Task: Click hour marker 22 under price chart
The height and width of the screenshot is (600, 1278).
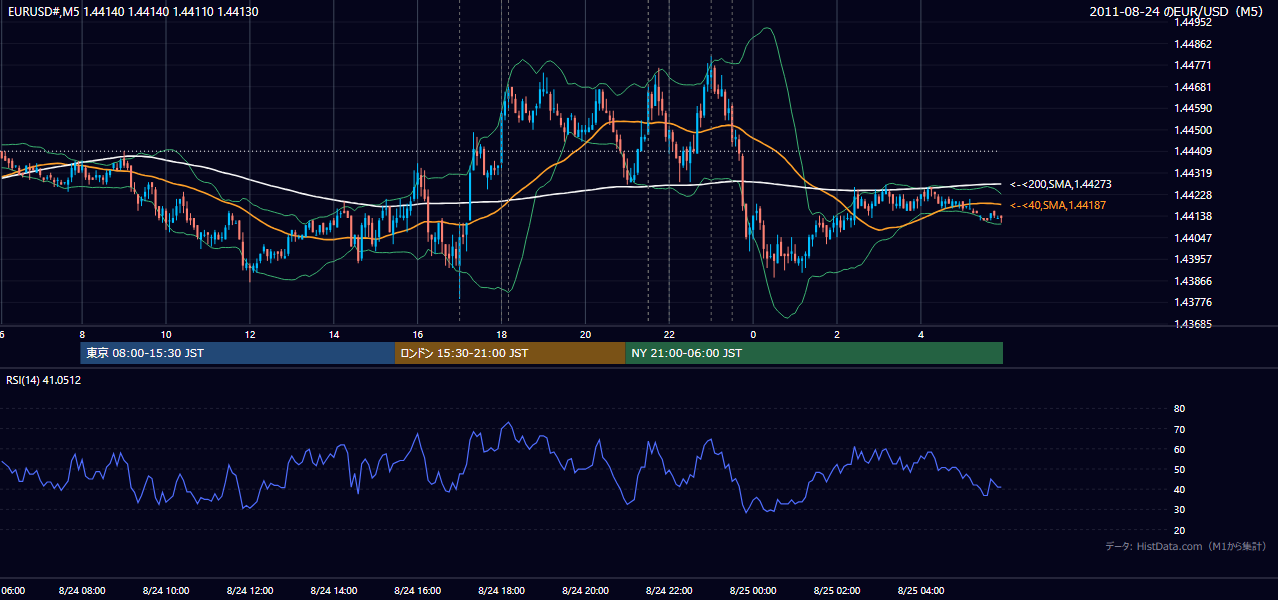Action: point(670,334)
